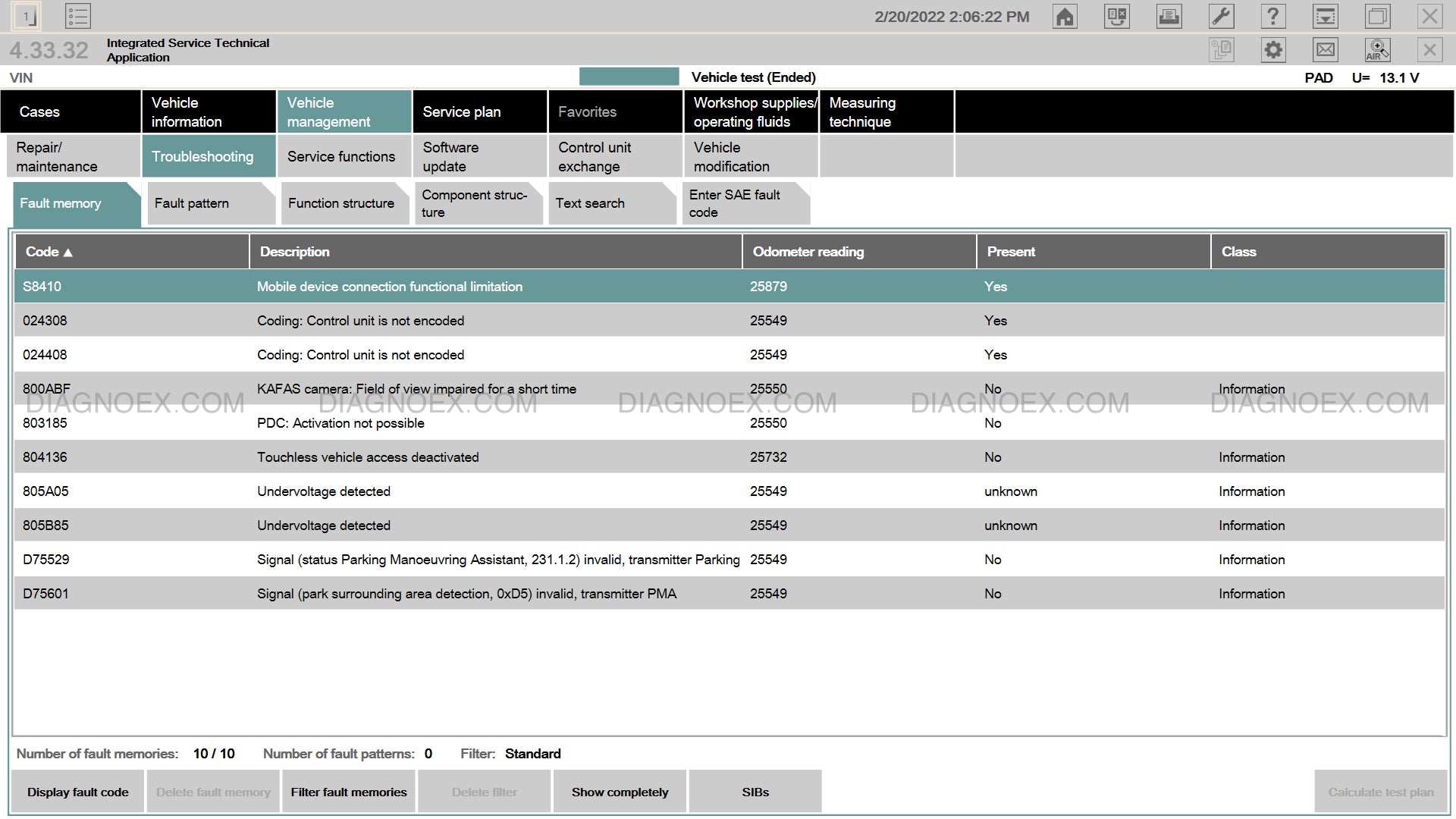1456x819 pixels.
Task: Click the Vehicle test (Ended) status
Action: pyautogui.click(x=754, y=77)
